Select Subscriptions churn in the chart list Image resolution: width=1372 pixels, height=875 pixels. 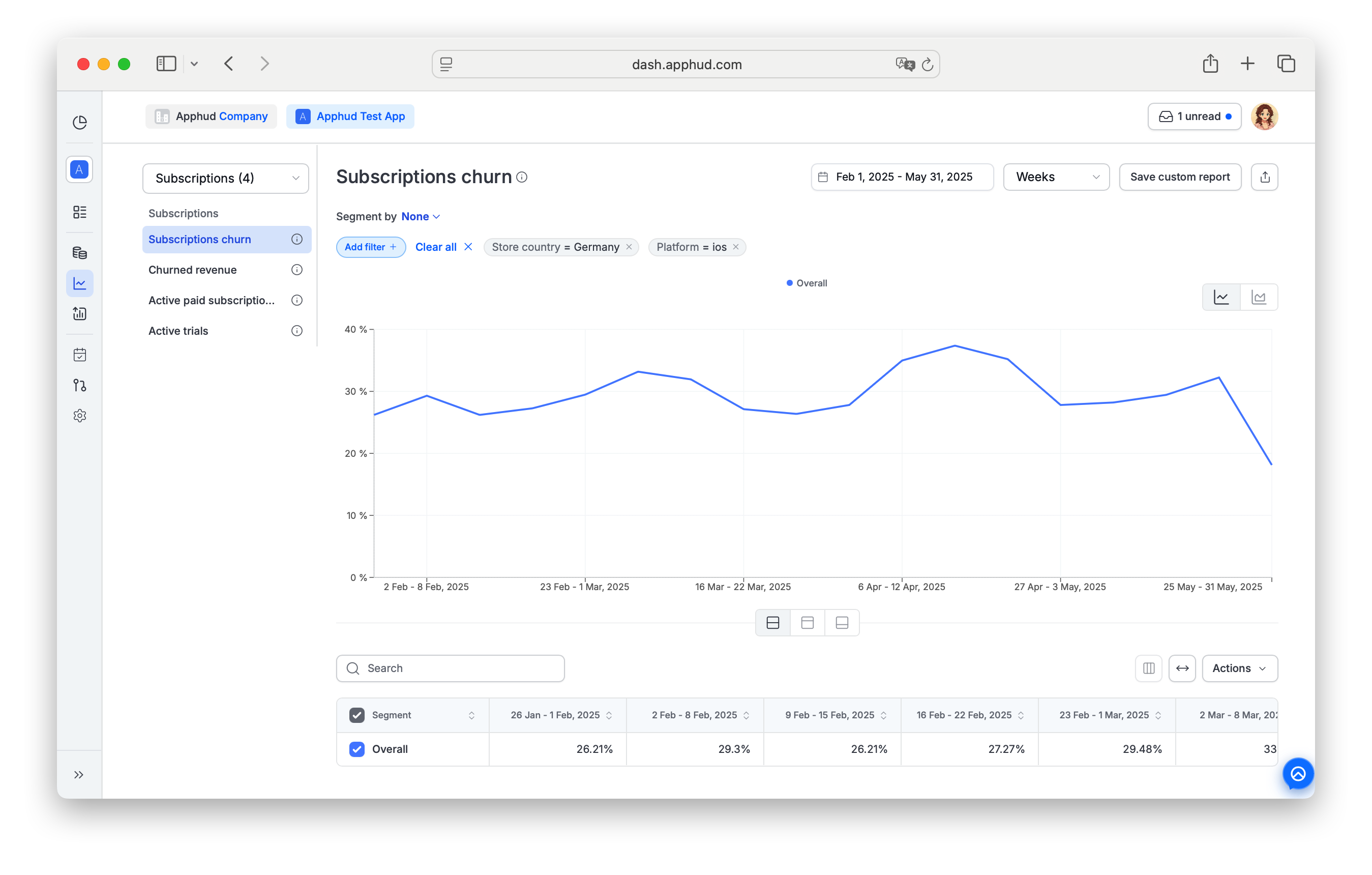click(227, 240)
